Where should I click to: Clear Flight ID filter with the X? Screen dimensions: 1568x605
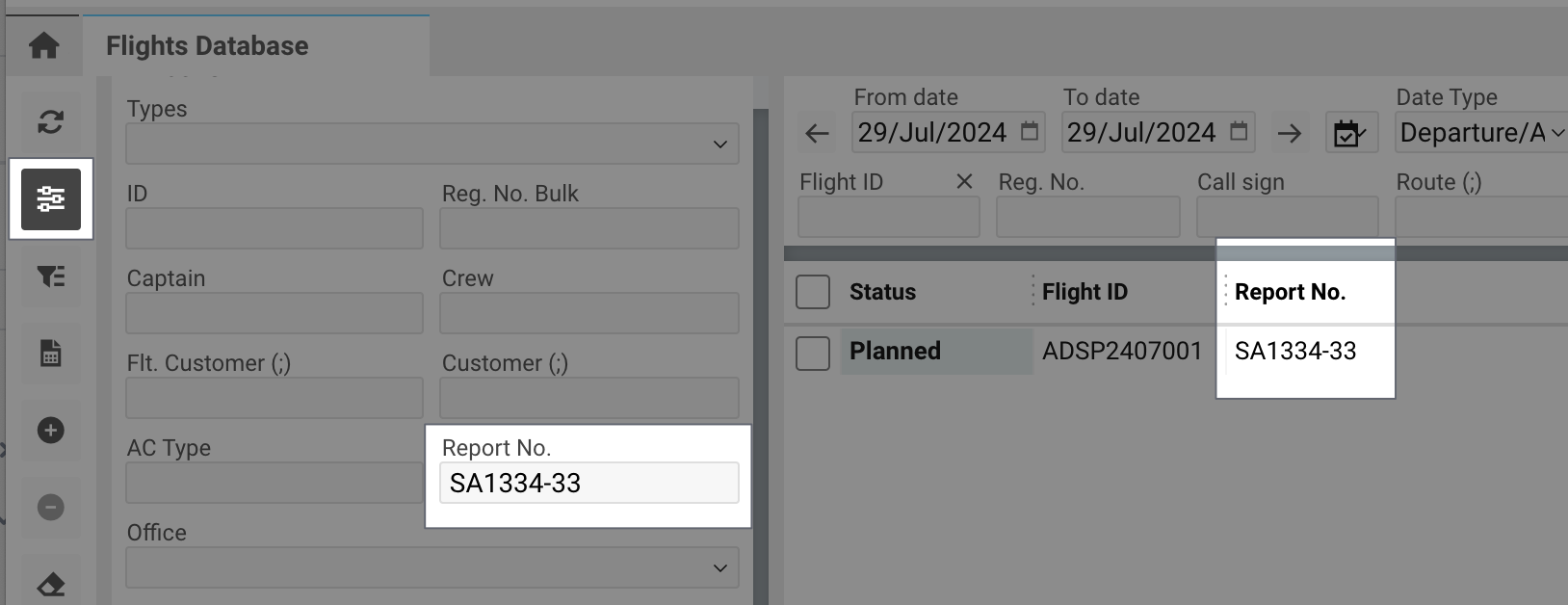(x=964, y=181)
